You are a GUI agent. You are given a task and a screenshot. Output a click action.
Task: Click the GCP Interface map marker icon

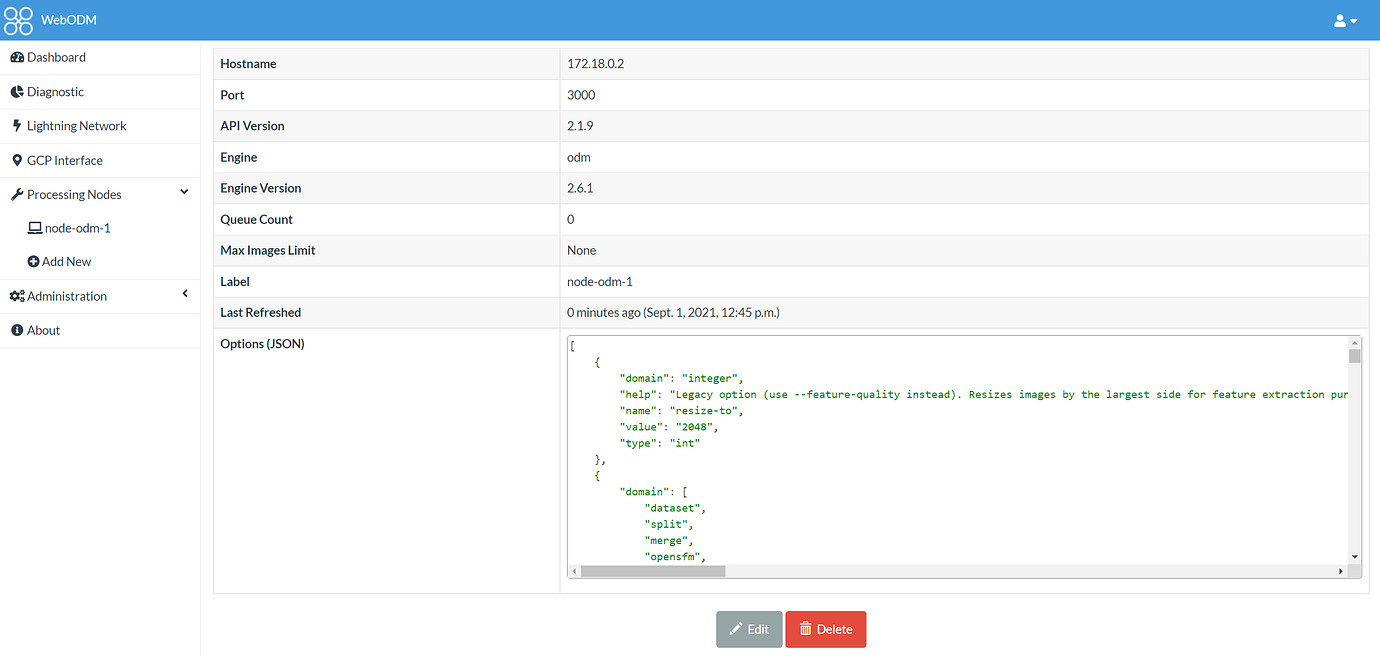coord(16,160)
